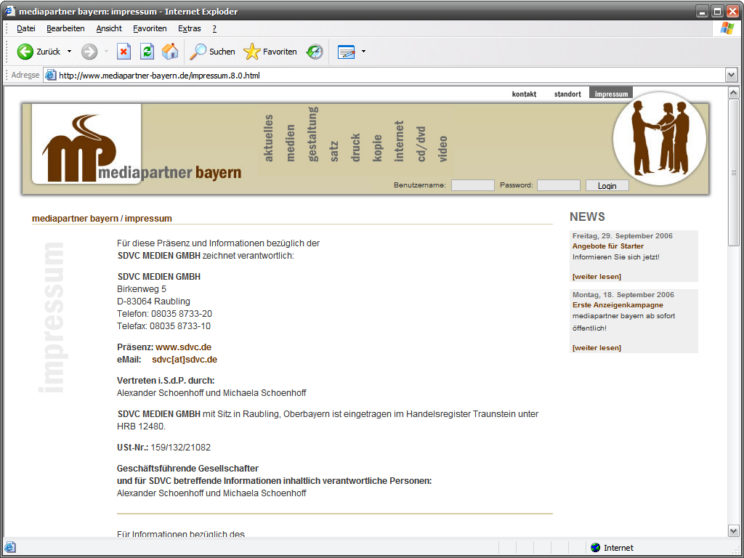The height and width of the screenshot is (558, 744).
Task: Open the Favoriten menu in the menu bar
Action: coord(150,28)
